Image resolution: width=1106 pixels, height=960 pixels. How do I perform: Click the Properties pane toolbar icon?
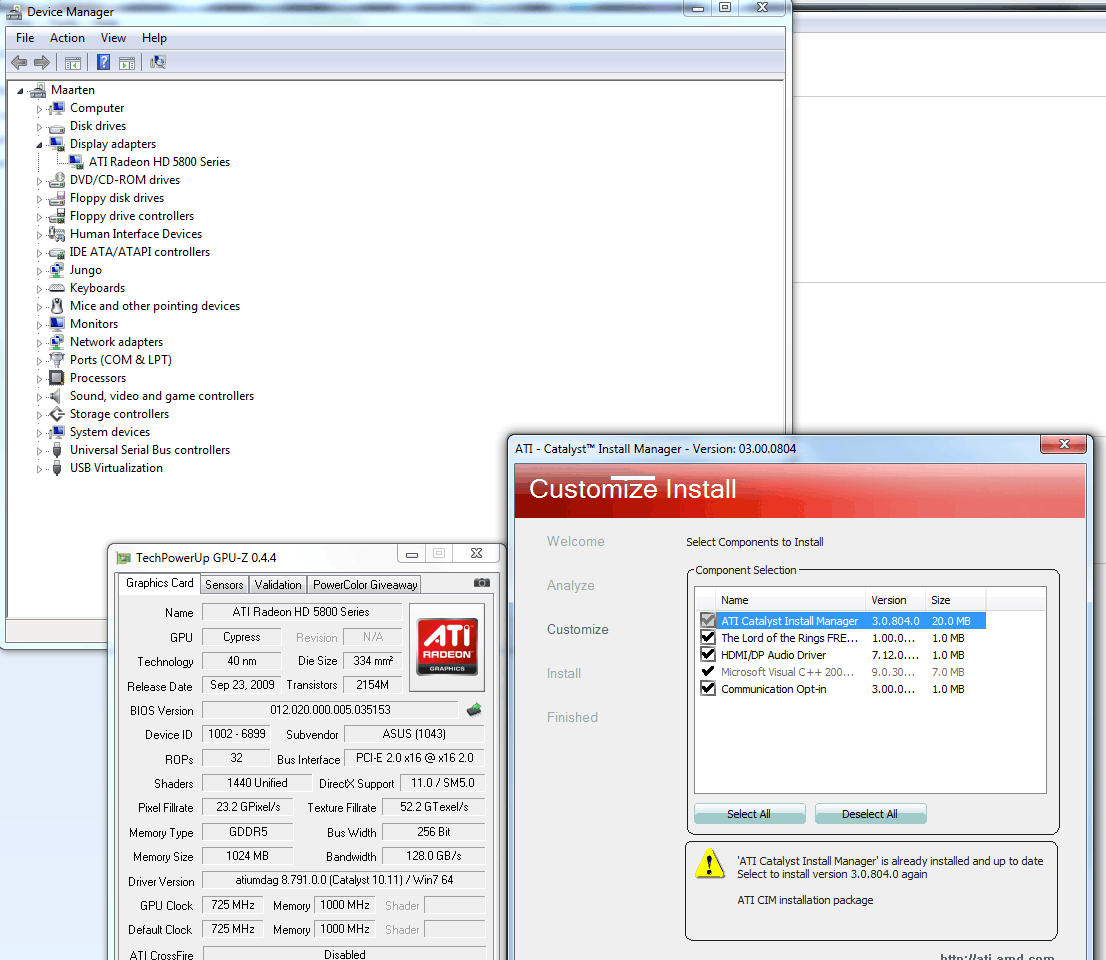[x=127, y=63]
